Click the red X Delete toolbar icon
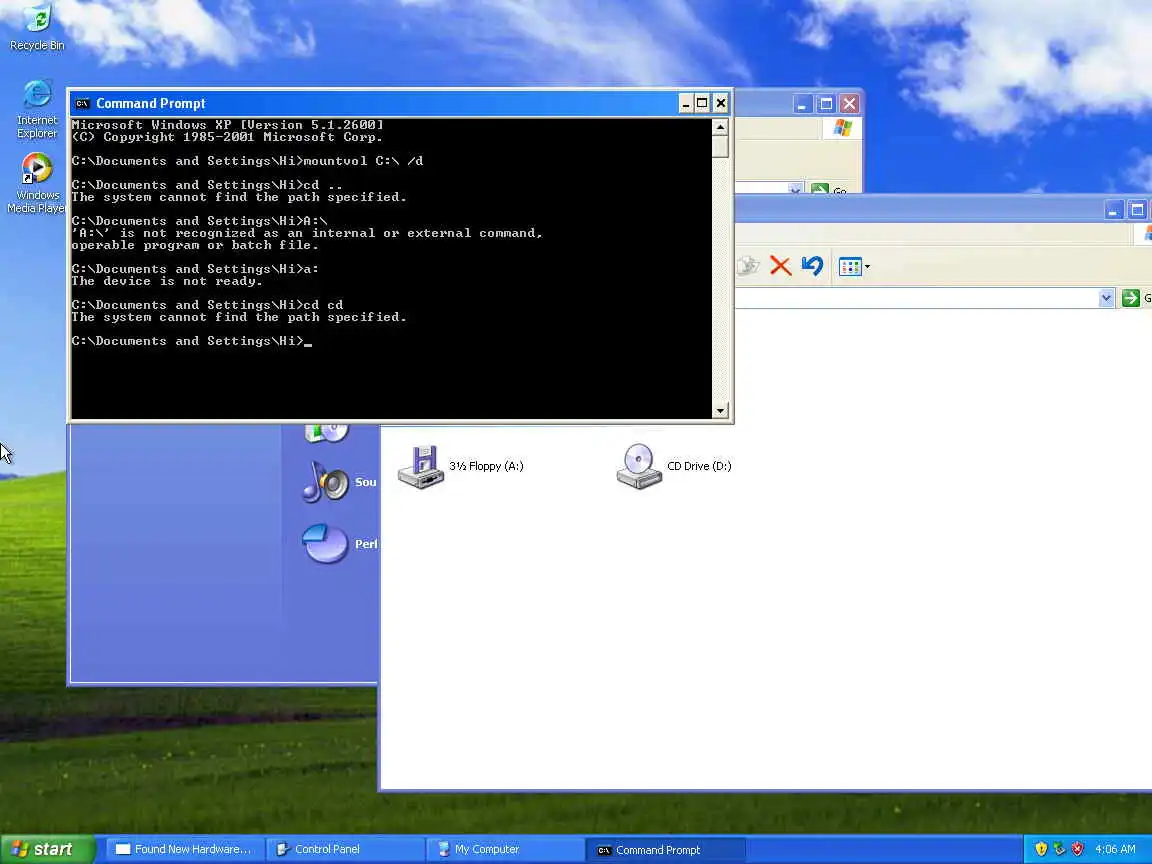 click(x=780, y=266)
